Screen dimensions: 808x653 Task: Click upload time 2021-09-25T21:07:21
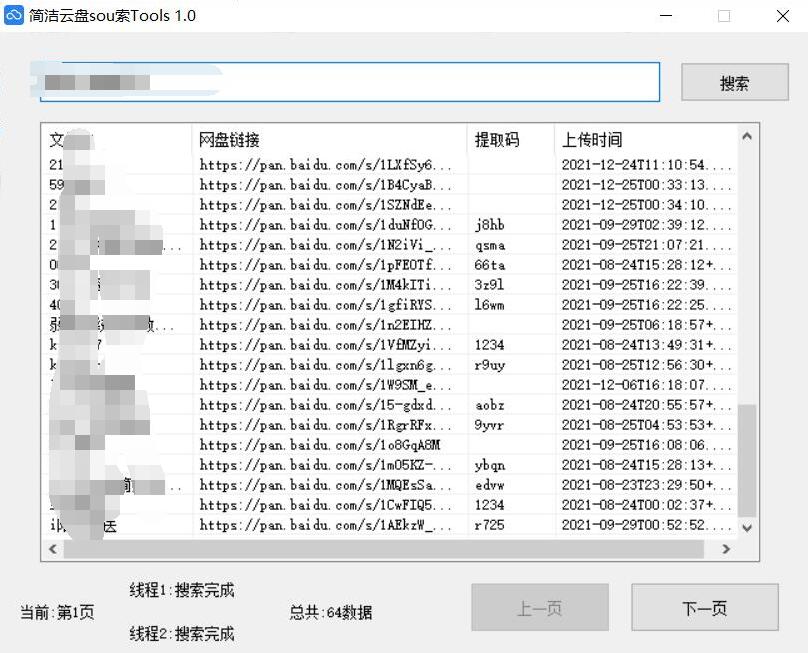point(647,245)
